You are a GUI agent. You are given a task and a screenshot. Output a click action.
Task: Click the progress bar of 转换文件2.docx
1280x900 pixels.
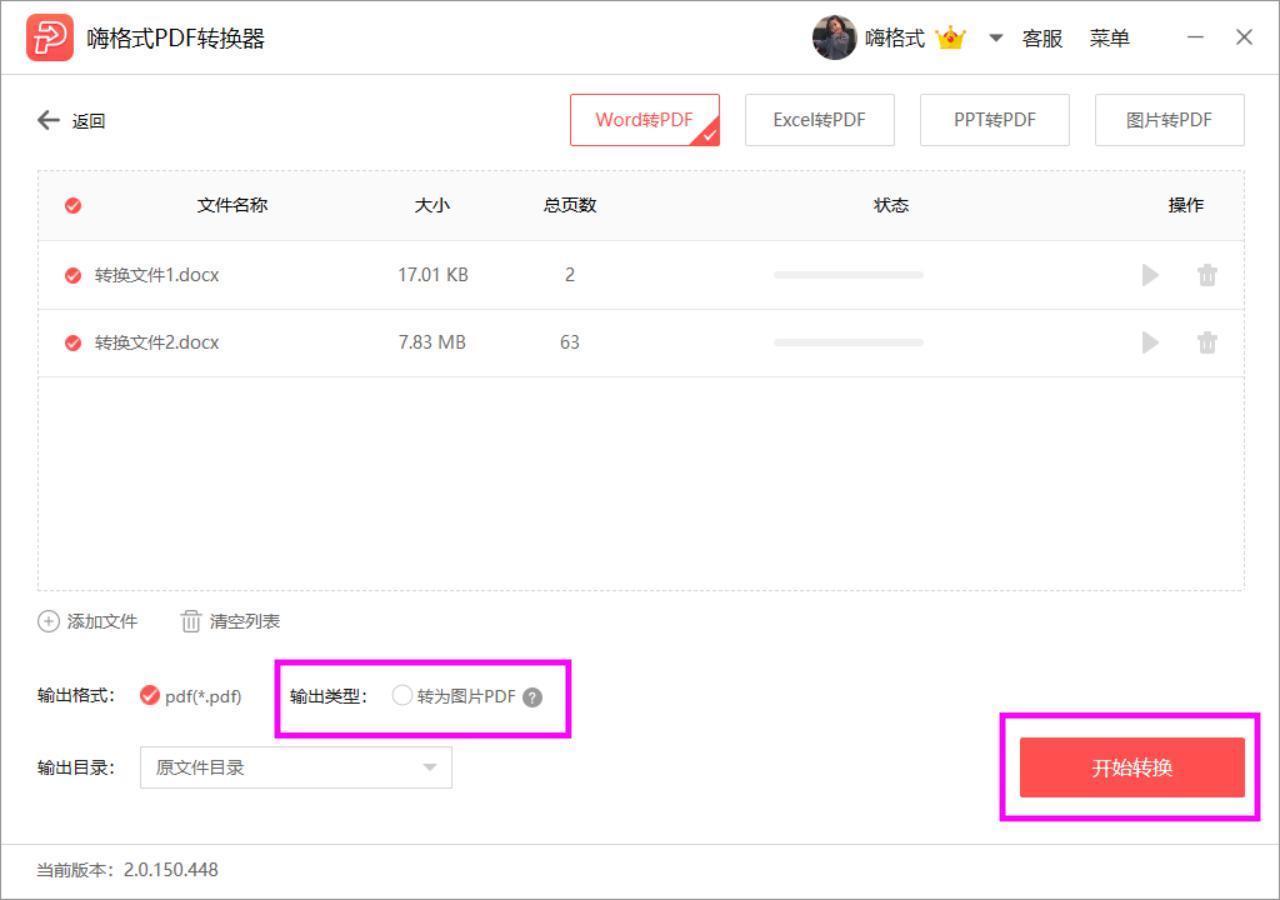847,342
